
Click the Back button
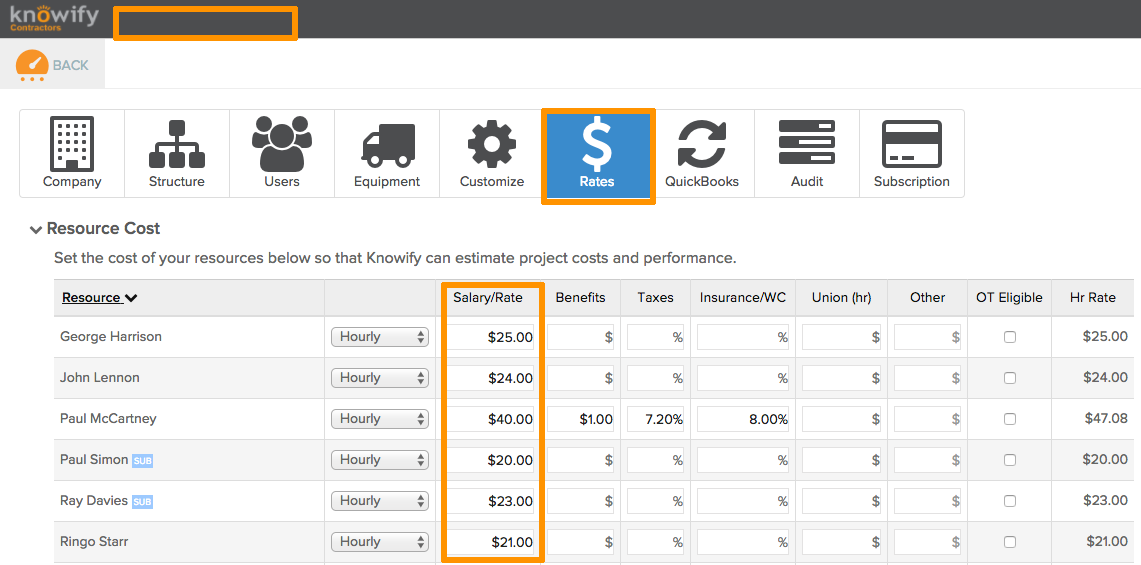click(x=53, y=65)
